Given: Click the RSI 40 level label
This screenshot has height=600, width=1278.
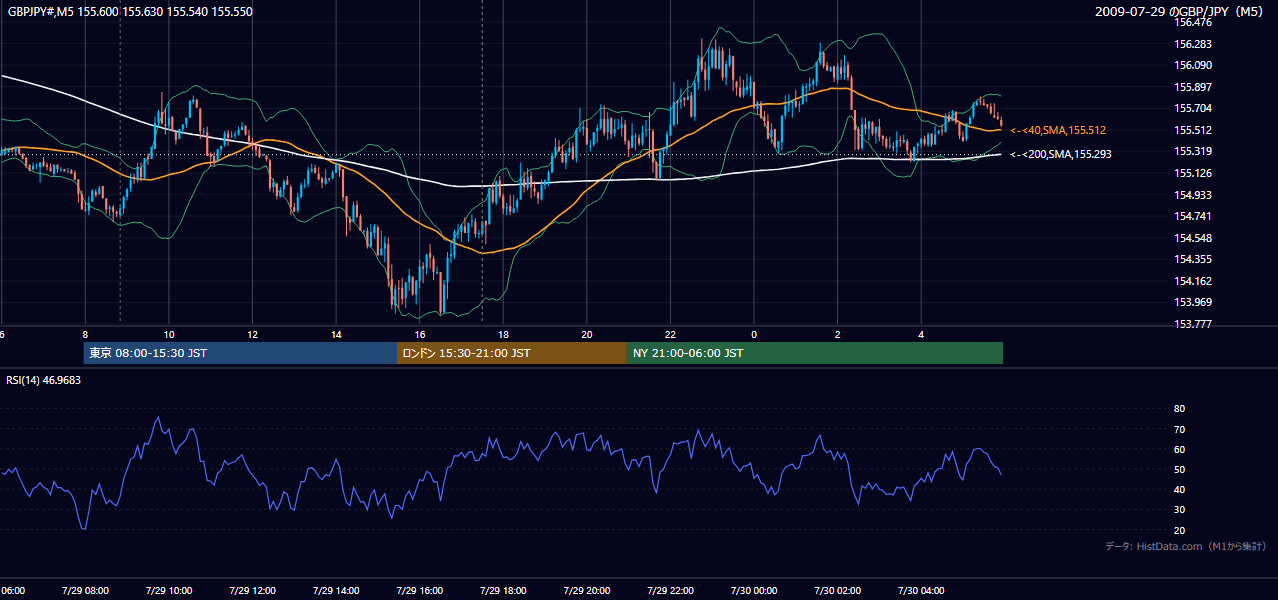Looking at the screenshot, I should coord(1179,489).
